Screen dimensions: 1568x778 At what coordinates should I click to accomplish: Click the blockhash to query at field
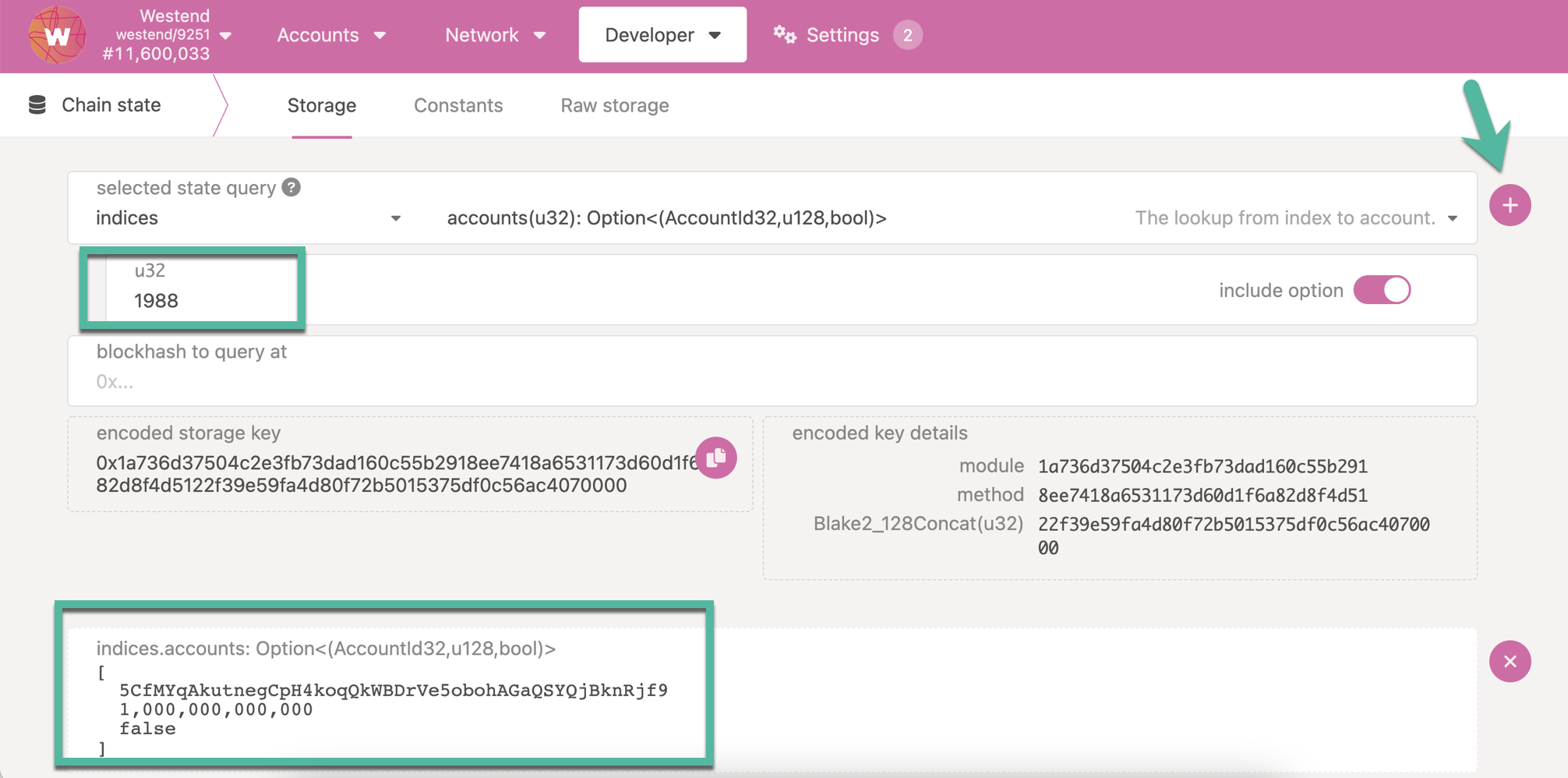(x=772, y=381)
